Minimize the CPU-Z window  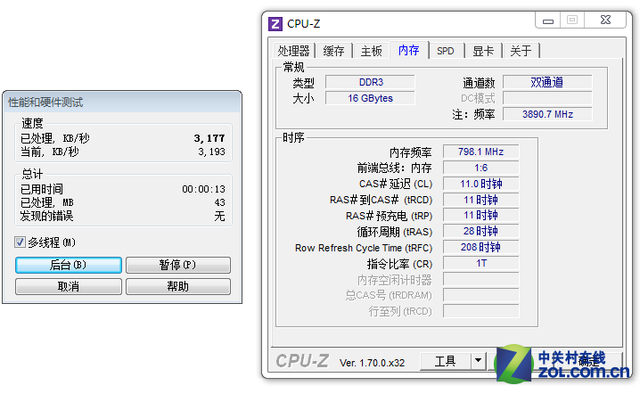548,20
